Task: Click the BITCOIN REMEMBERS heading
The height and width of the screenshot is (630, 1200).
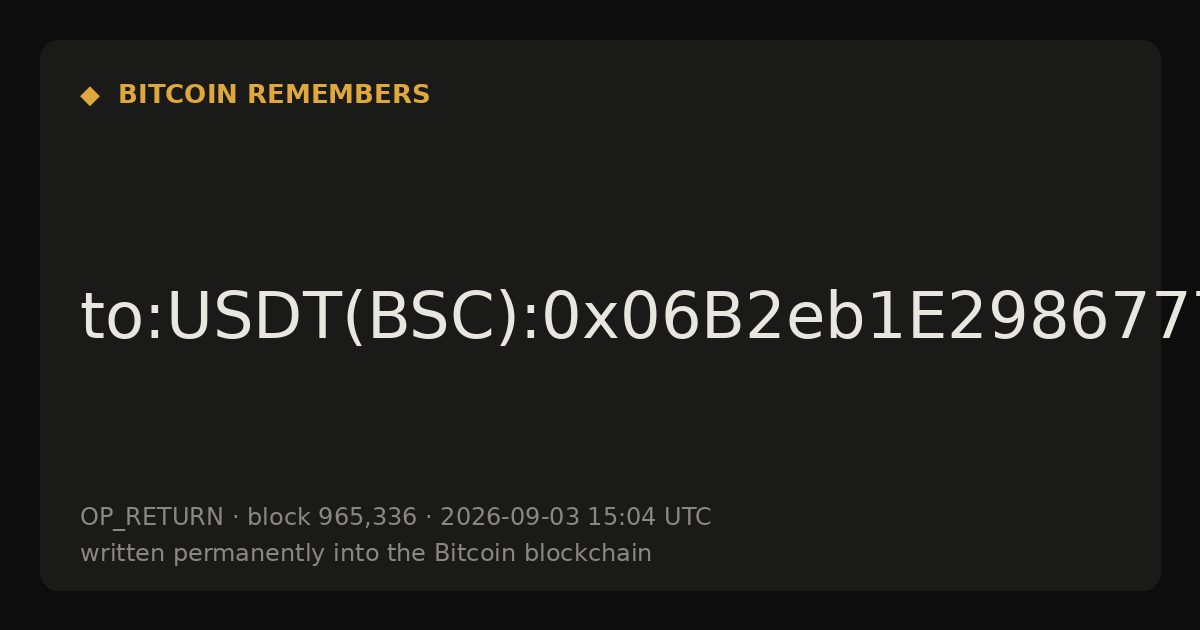Action: [274, 95]
